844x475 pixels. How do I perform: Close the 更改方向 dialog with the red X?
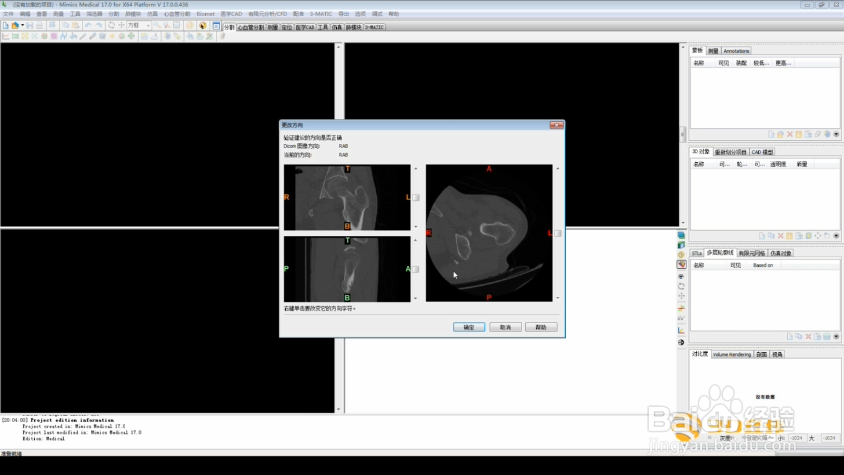coord(557,125)
